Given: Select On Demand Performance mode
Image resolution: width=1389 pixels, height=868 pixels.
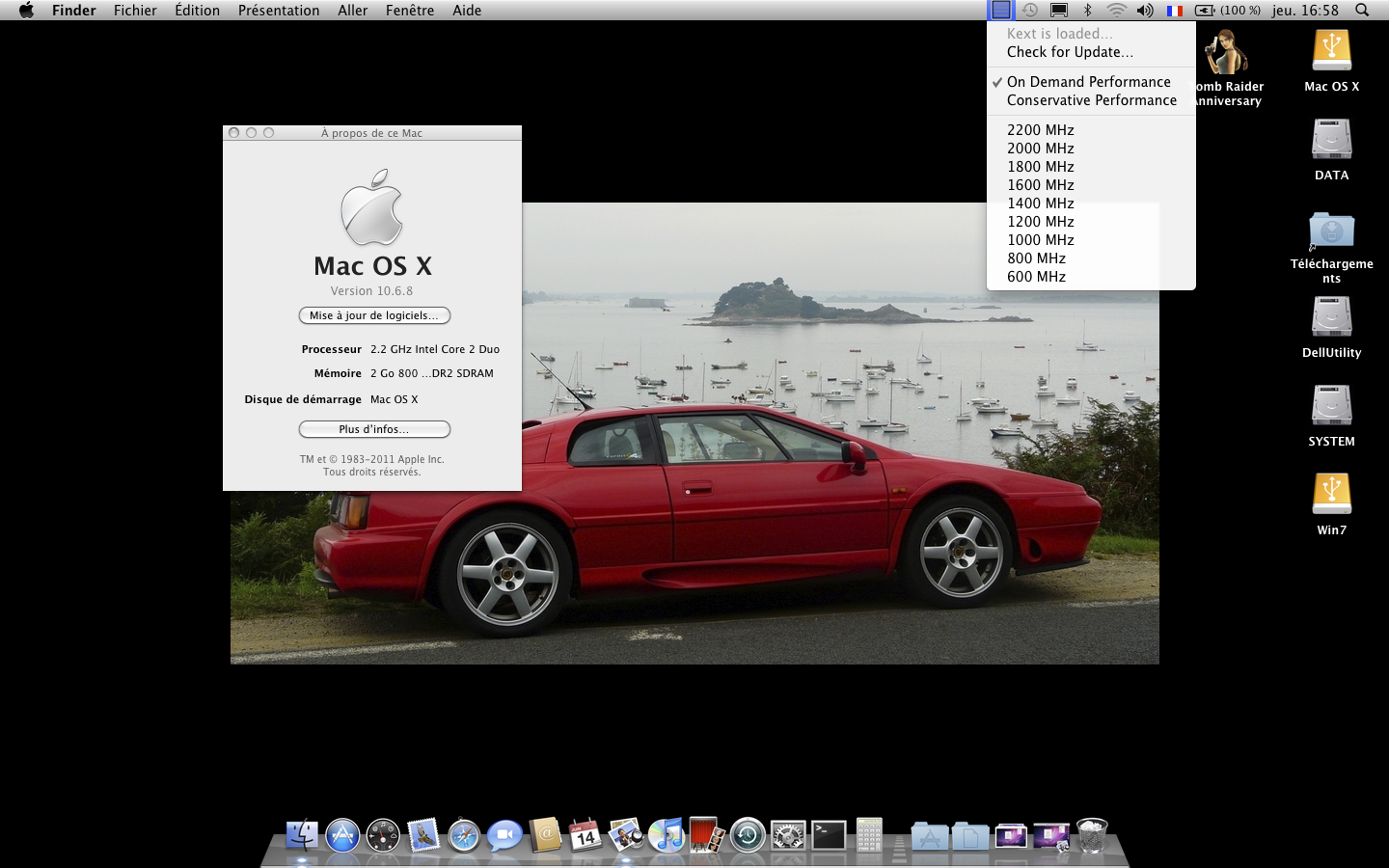Looking at the screenshot, I should click(x=1088, y=82).
